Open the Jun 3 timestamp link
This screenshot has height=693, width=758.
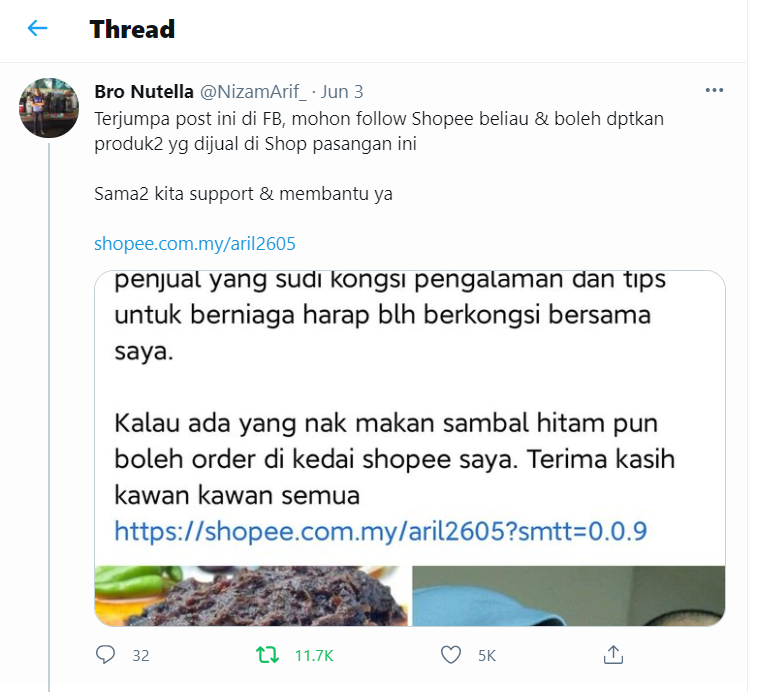(x=342, y=91)
